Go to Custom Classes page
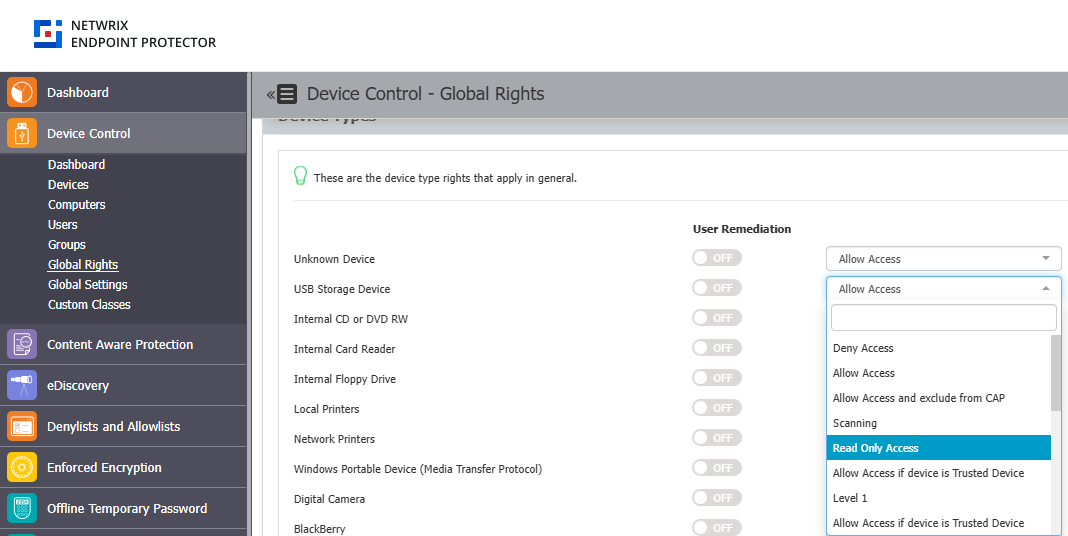This screenshot has height=536, width=1068. [89, 305]
